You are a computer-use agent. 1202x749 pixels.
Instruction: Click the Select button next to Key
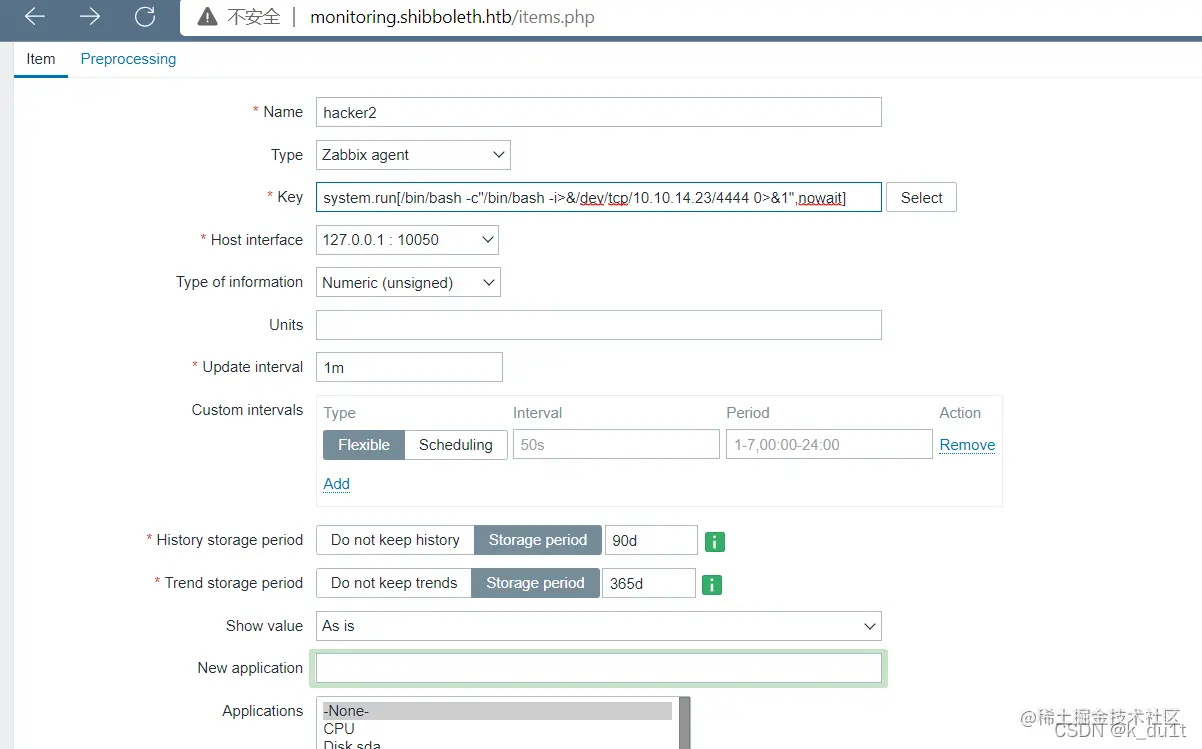921,197
